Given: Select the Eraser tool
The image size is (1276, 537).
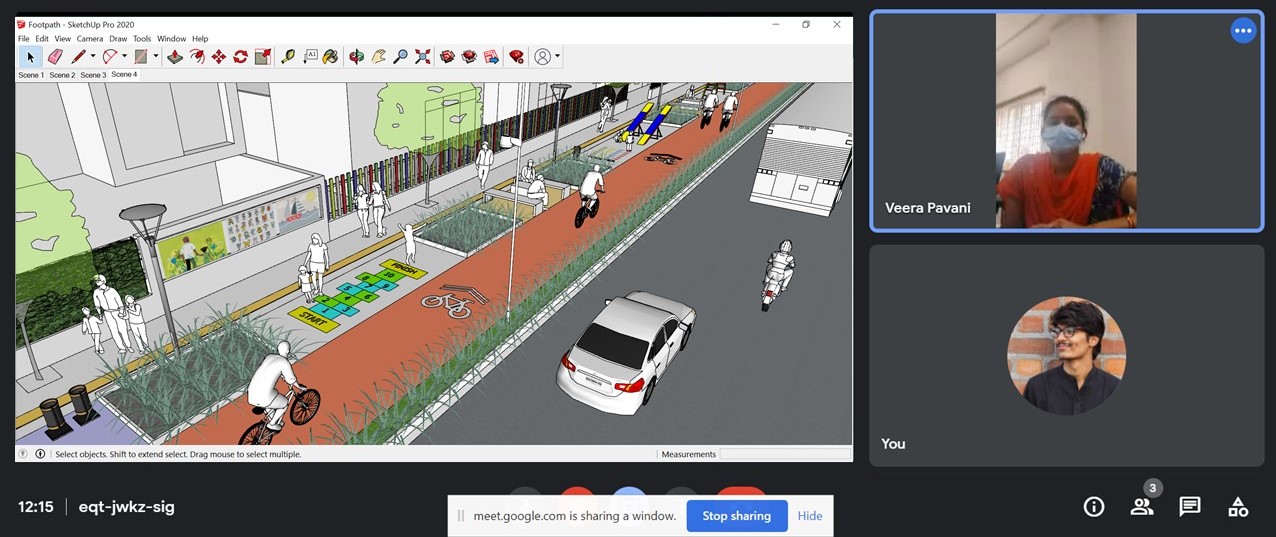Looking at the screenshot, I should (55, 57).
